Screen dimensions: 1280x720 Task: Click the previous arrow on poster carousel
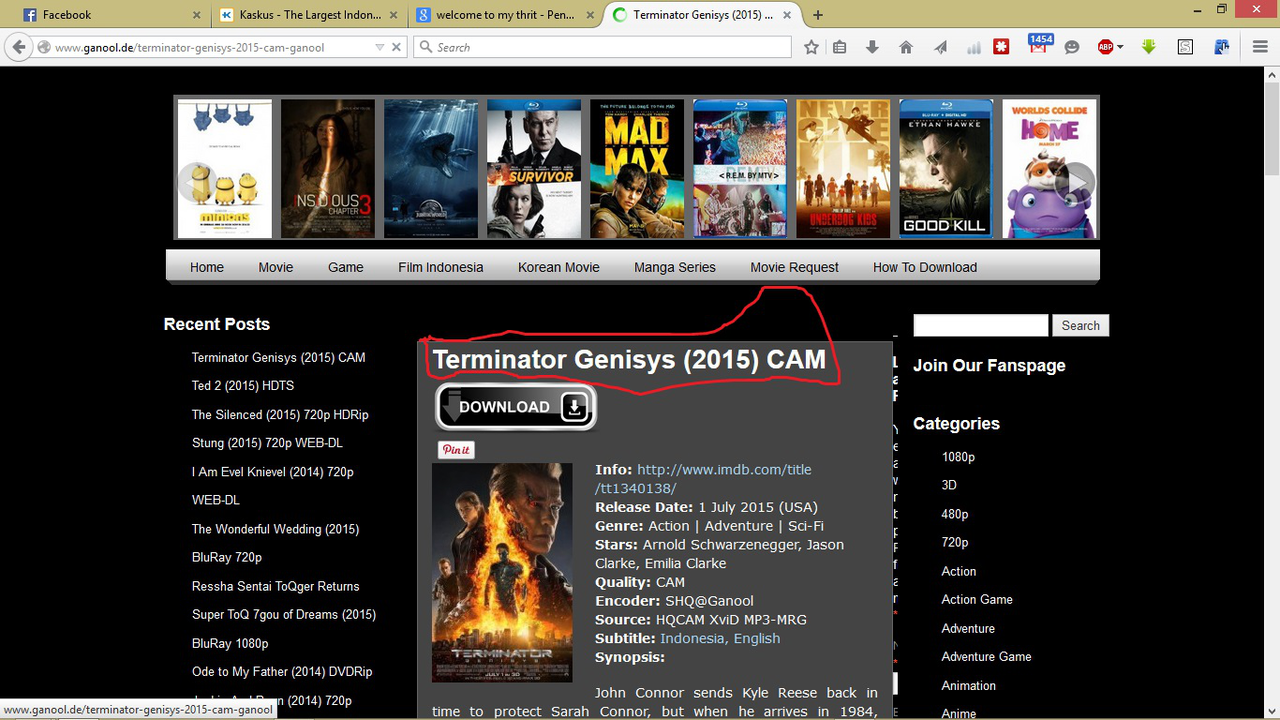[x=198, y=182]
